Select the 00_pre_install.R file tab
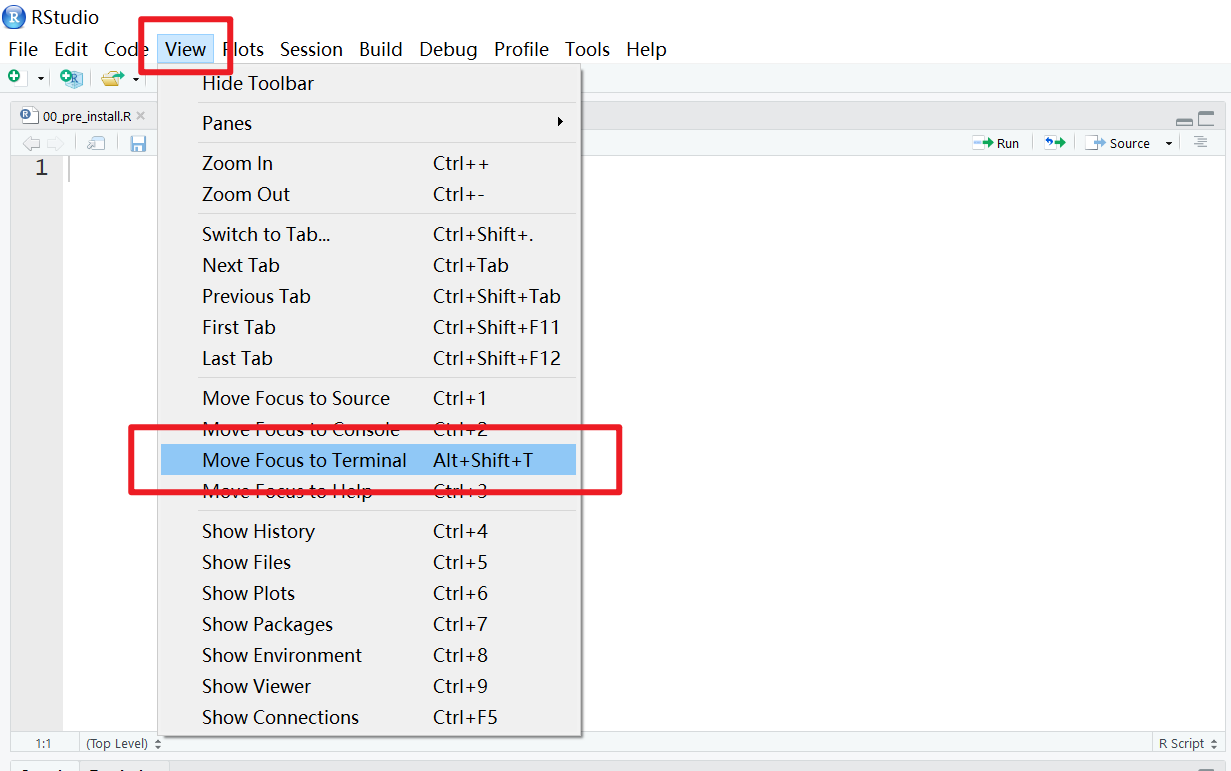Viewport: 1231px width, 771px height. coord(82,116)
